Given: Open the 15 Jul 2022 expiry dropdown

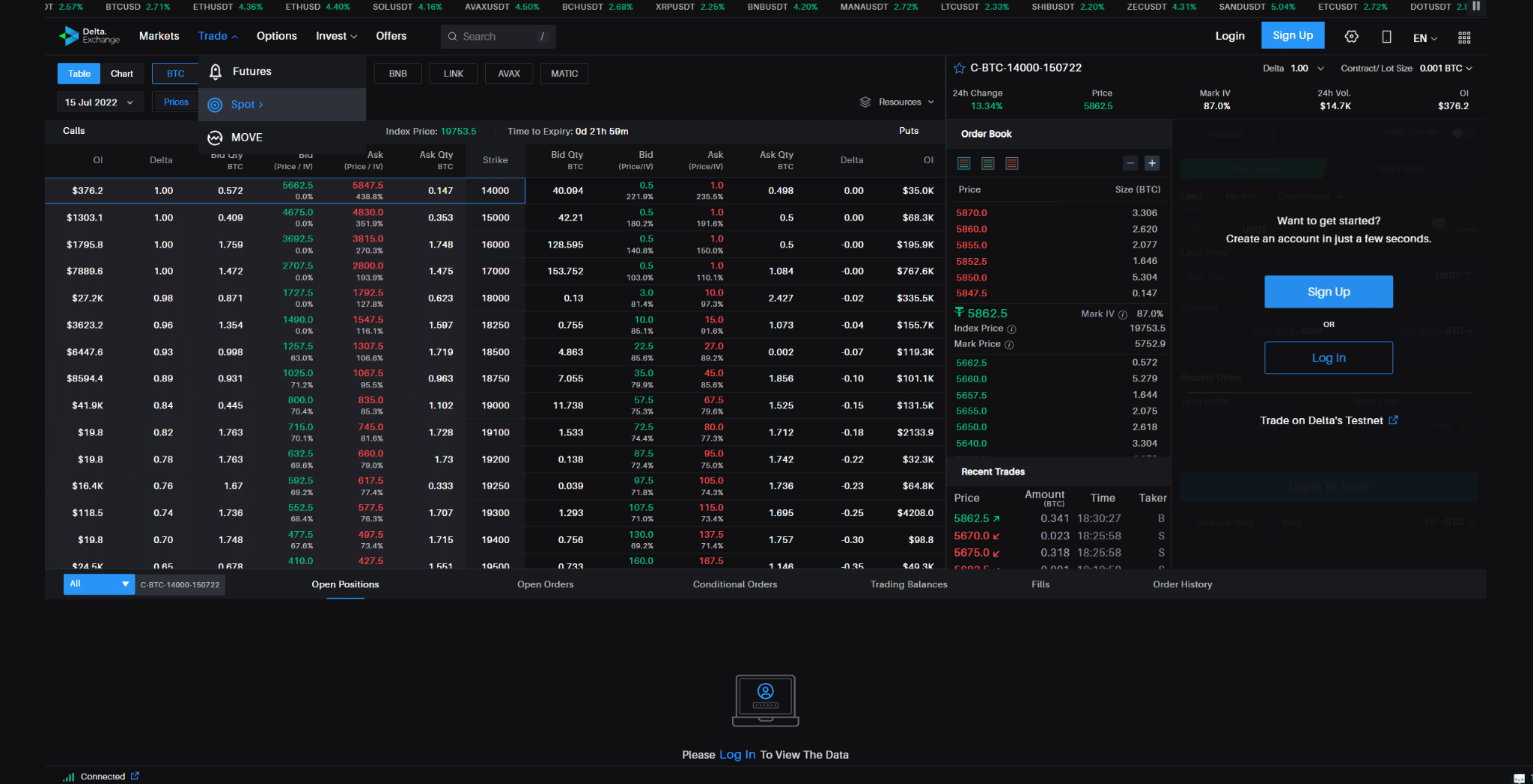Looking at the screenshot, I should (100, 102).
